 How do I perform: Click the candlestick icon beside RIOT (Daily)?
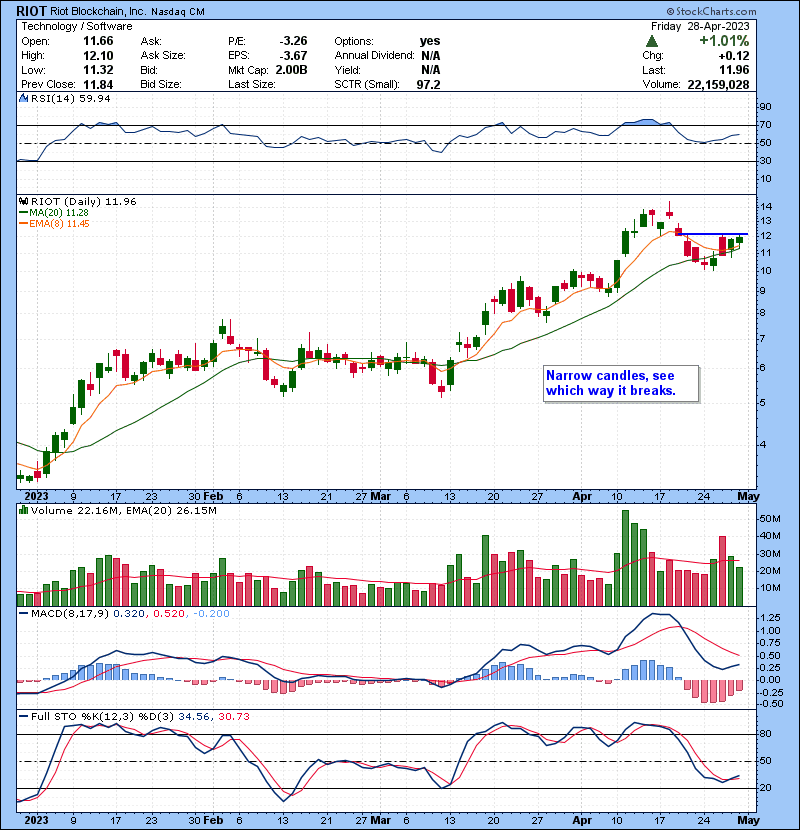point(23,201)
